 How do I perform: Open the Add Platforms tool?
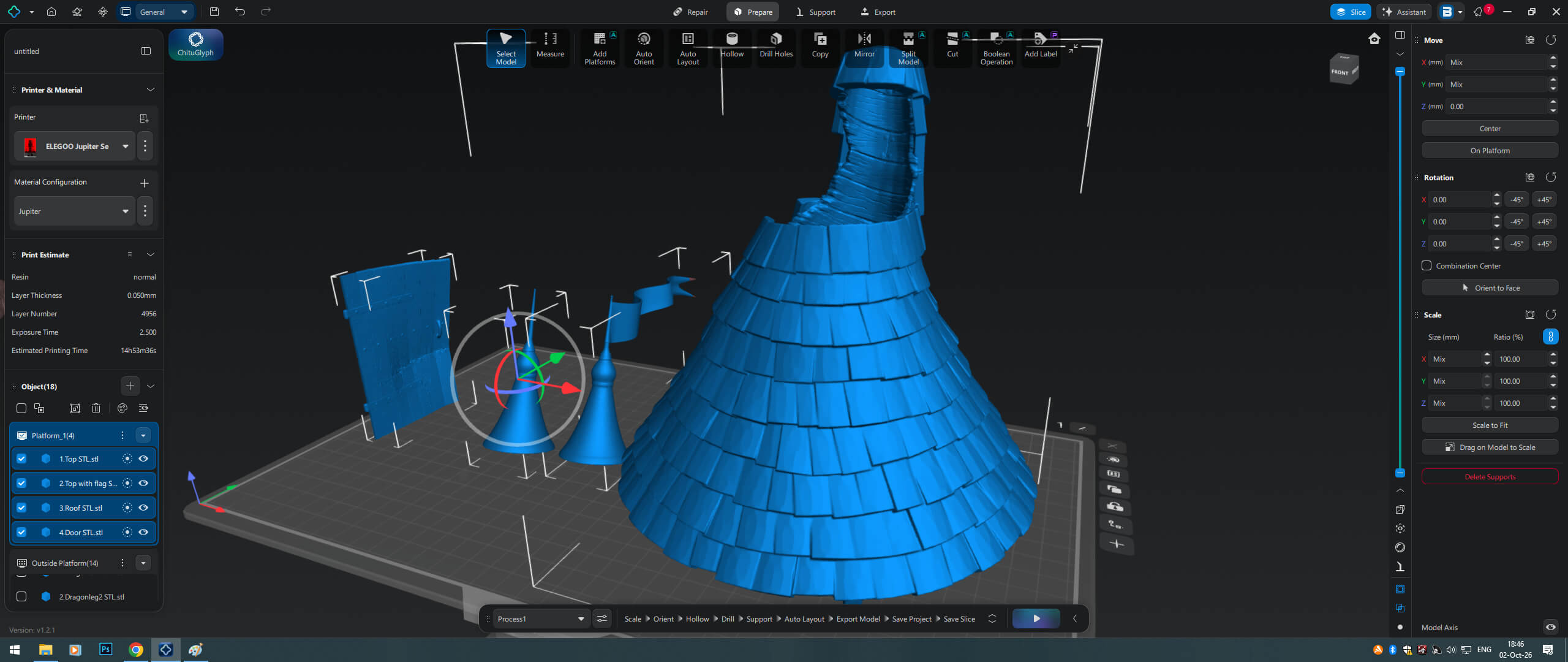(600, 48)
